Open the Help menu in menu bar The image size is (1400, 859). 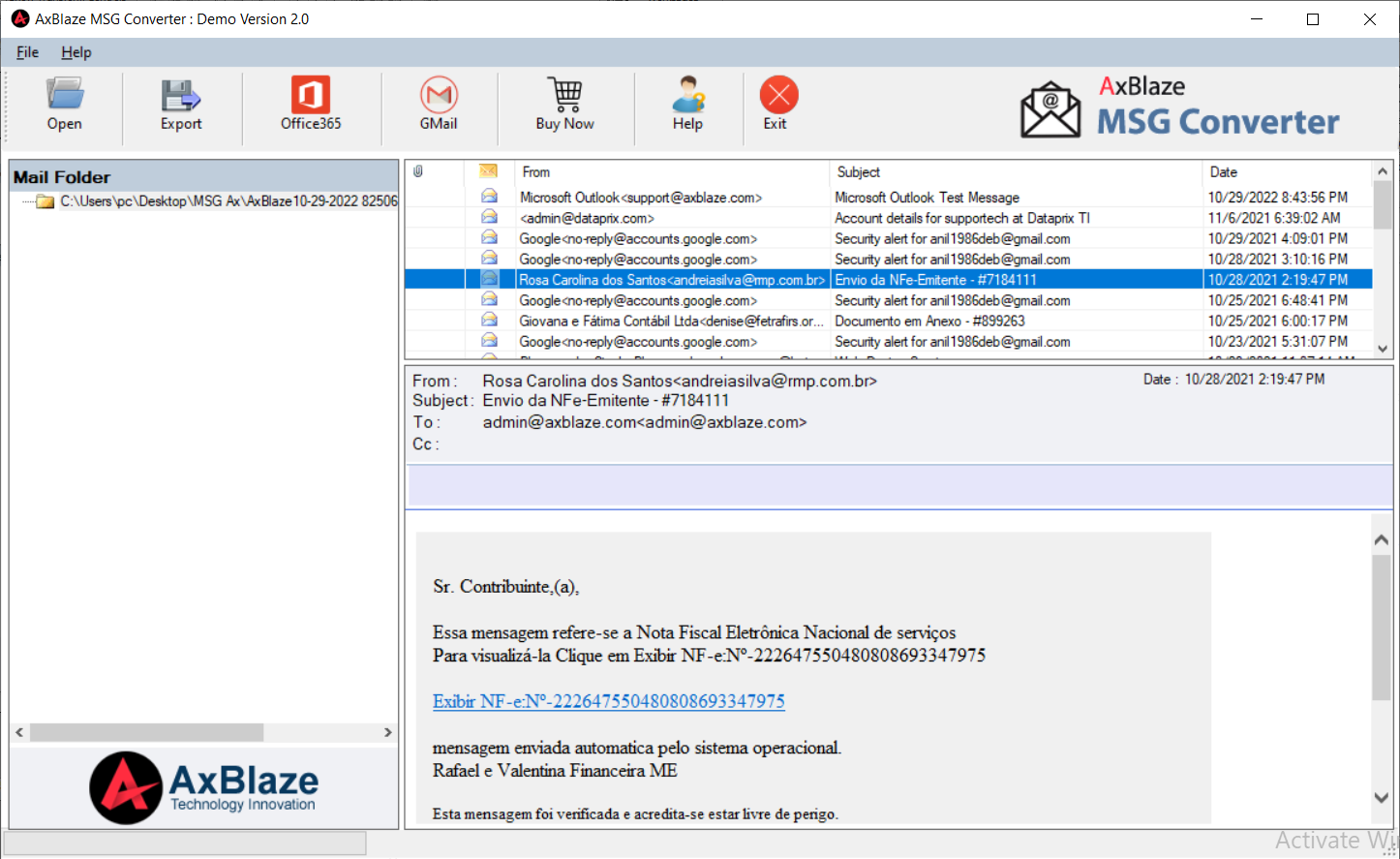(76, 52)
